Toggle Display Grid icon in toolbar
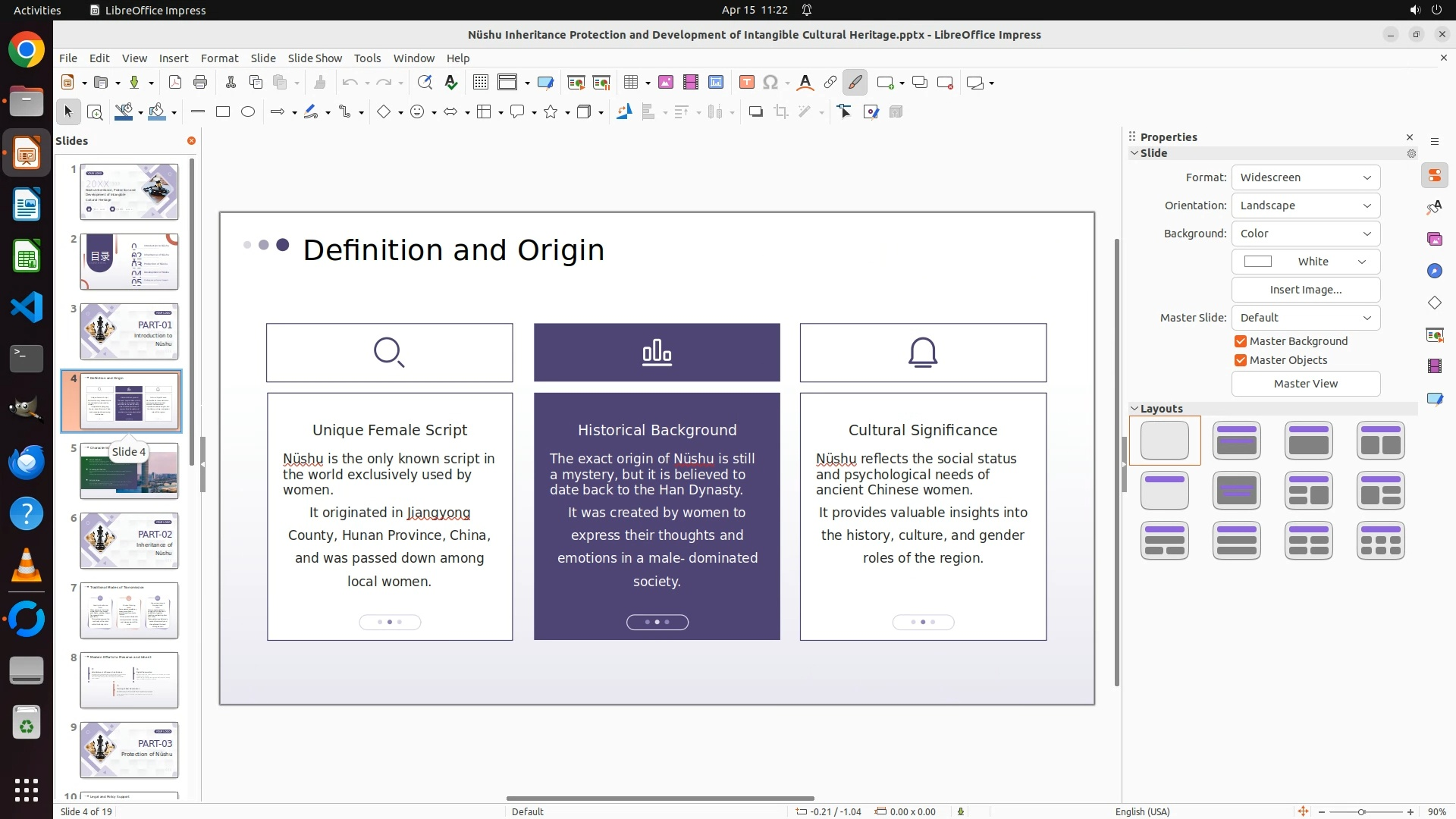The image size is (1456, 819). click(x=480, y=83)
